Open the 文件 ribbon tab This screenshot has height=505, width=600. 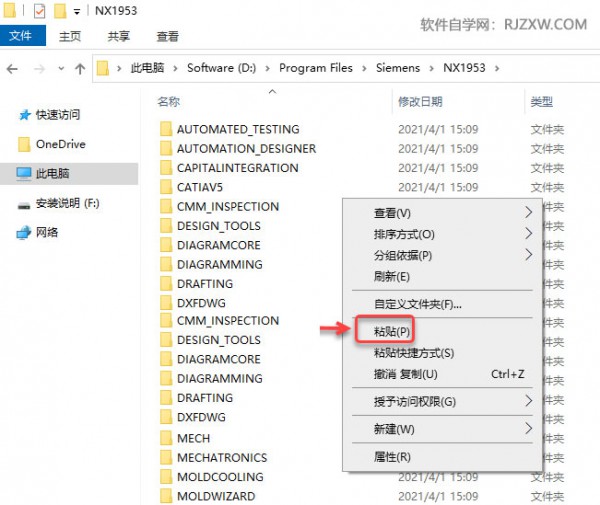pos(23,36)
